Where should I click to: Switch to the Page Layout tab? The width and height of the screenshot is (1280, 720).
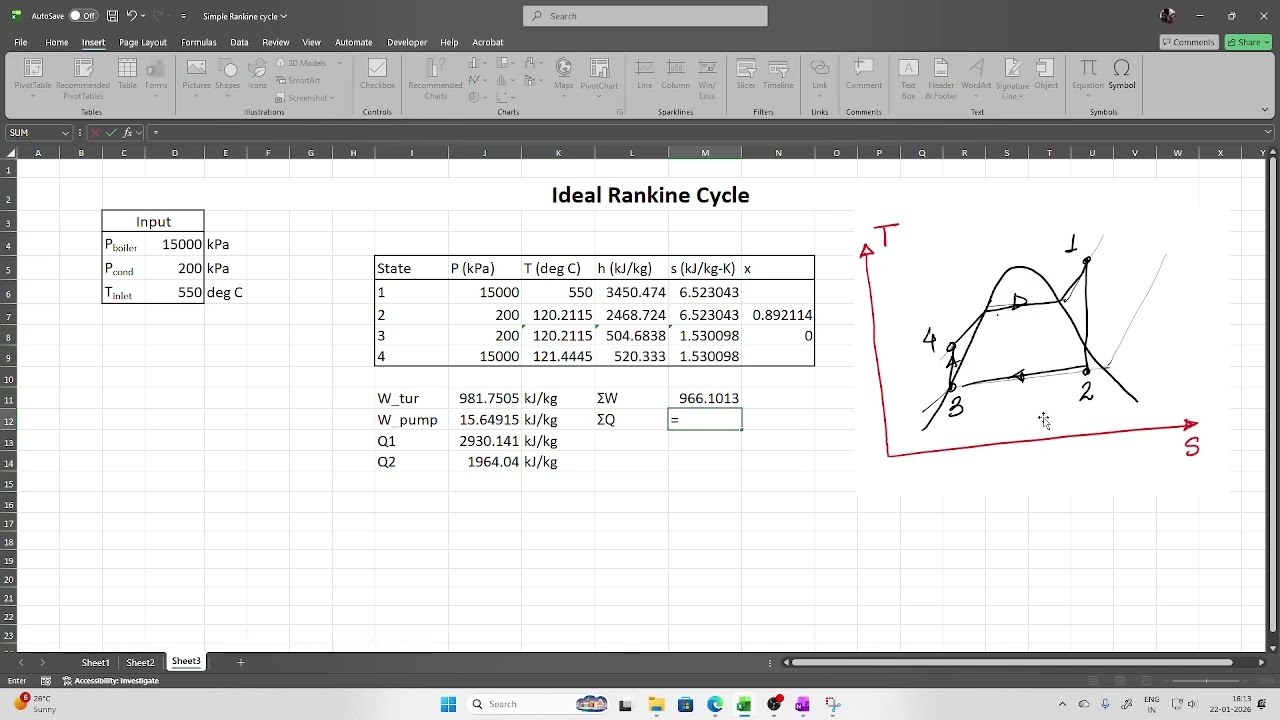point(143,42)
